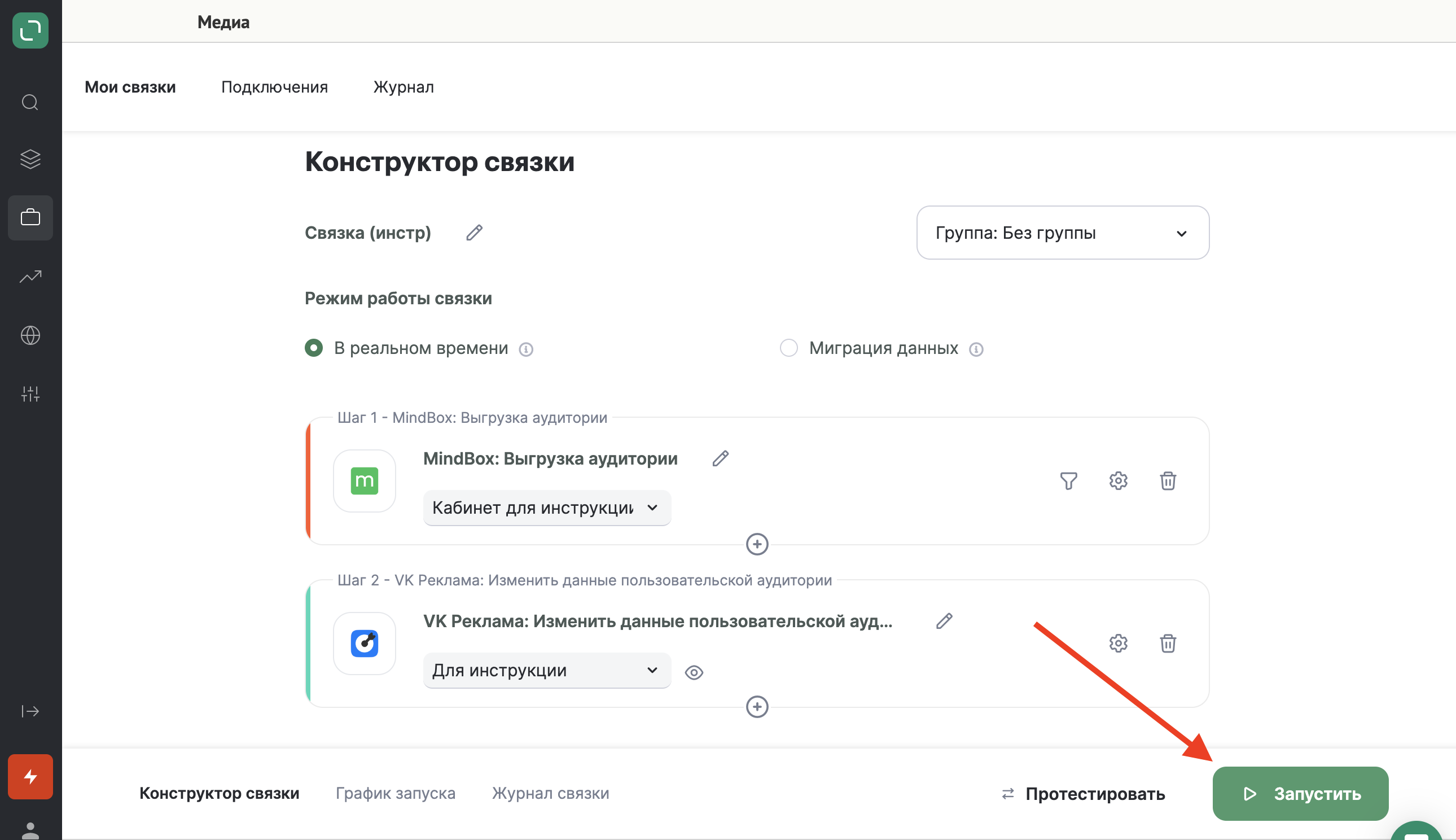Open График запуска bottom tab
This screenshot has height=840, width=1456.
396,793
